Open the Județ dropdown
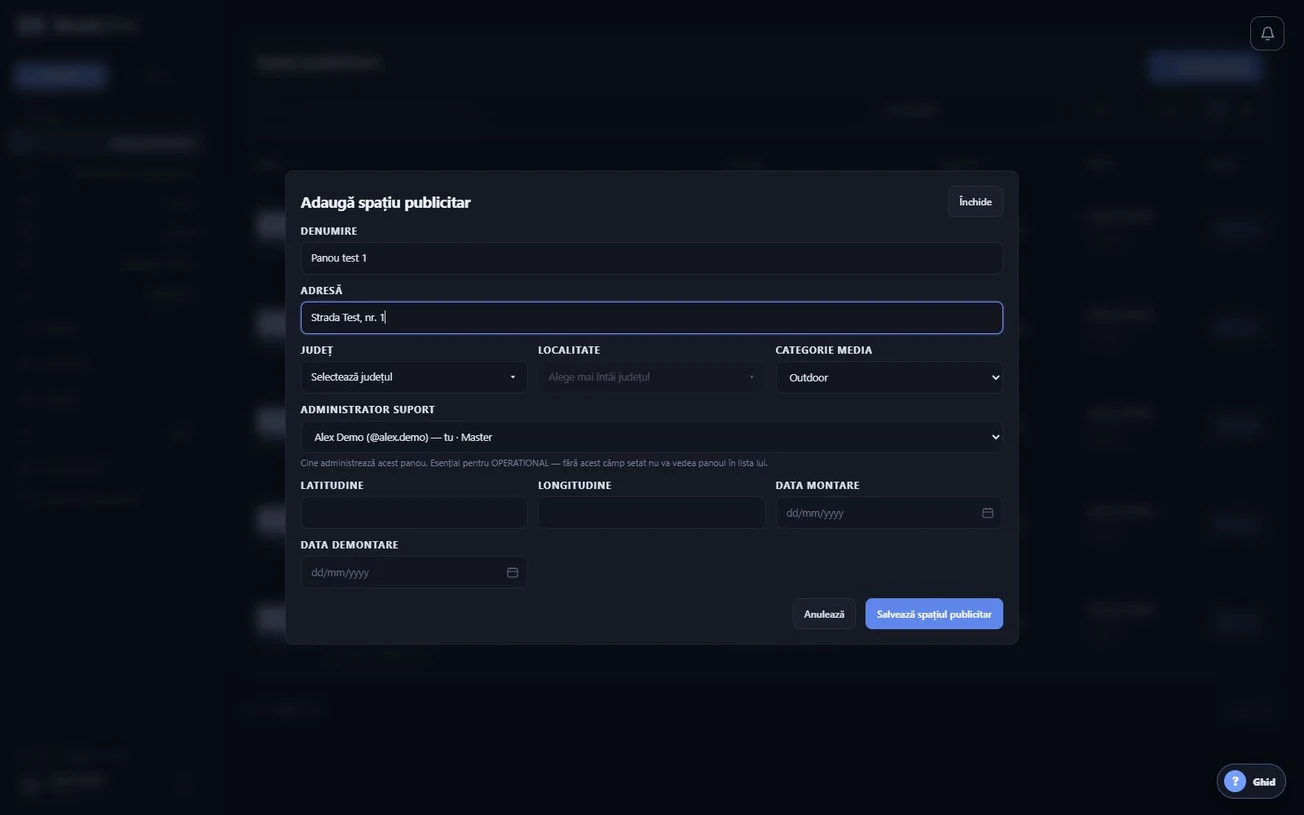This screenshot has height=815, width=1304. click(414, 377)
